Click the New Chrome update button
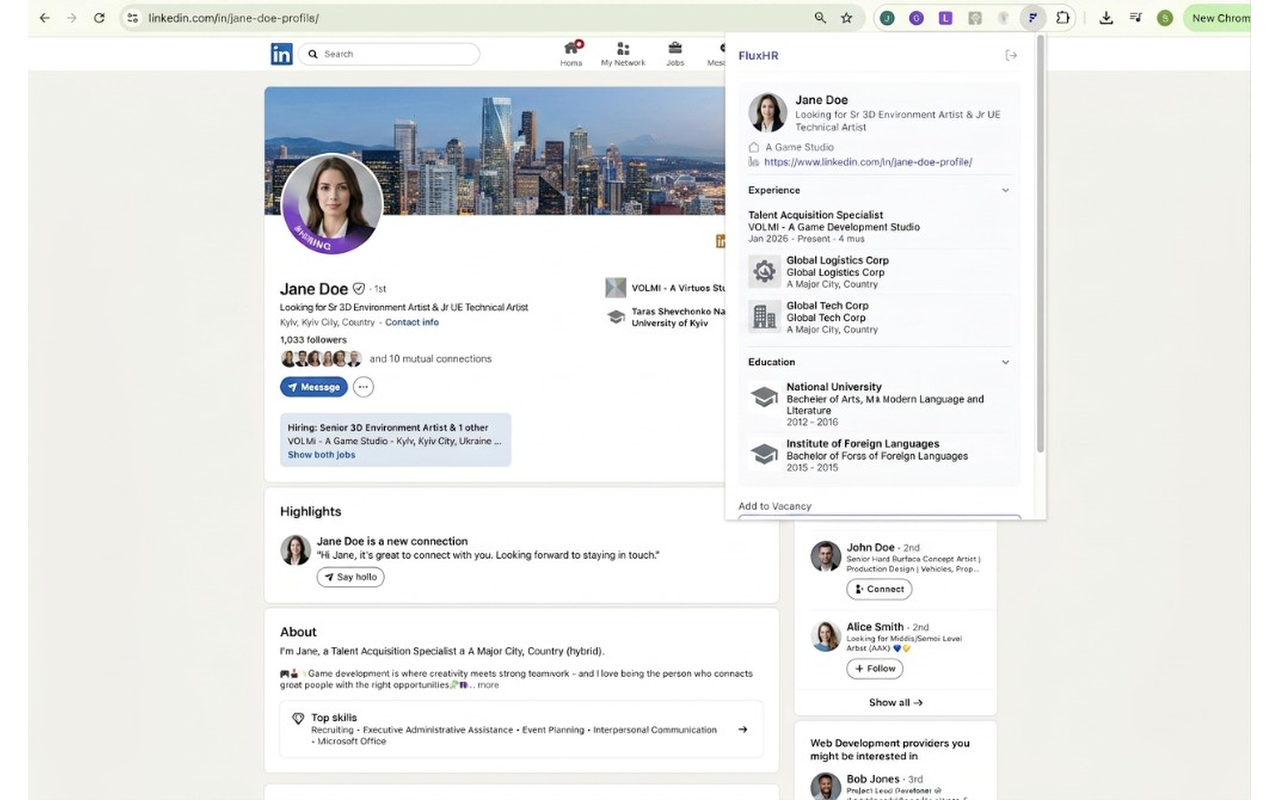The width and height of the screenshot is (1280, 800). tap(1219, 18)
